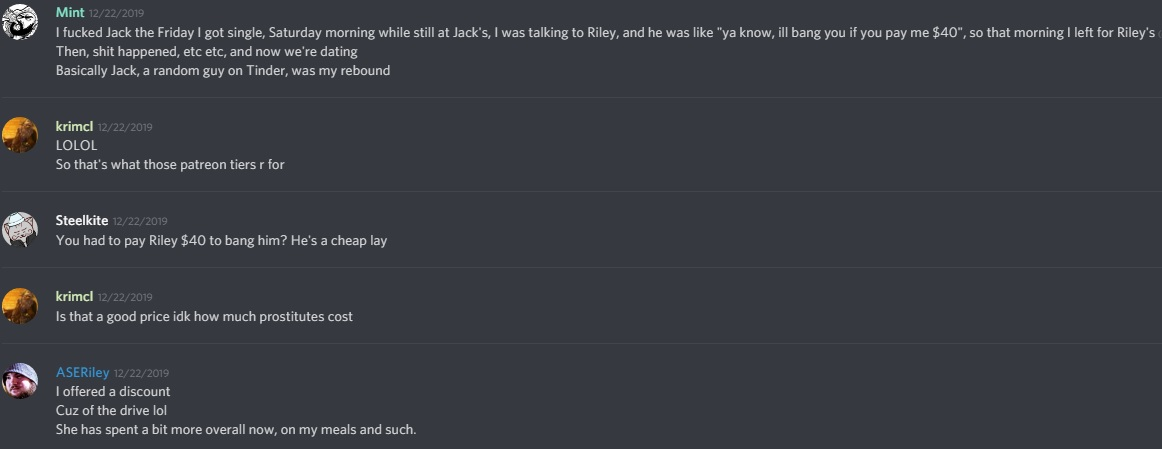This screenshot has width=1162, height=449.
Task: Select the 'patreon tiers r for' message
Action: tap(170, 164)
